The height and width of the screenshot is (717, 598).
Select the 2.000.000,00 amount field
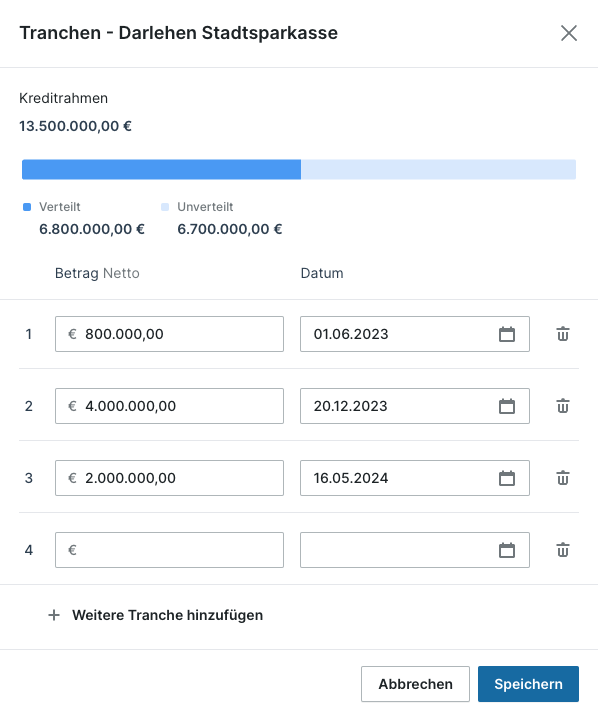tap(169, 478)
